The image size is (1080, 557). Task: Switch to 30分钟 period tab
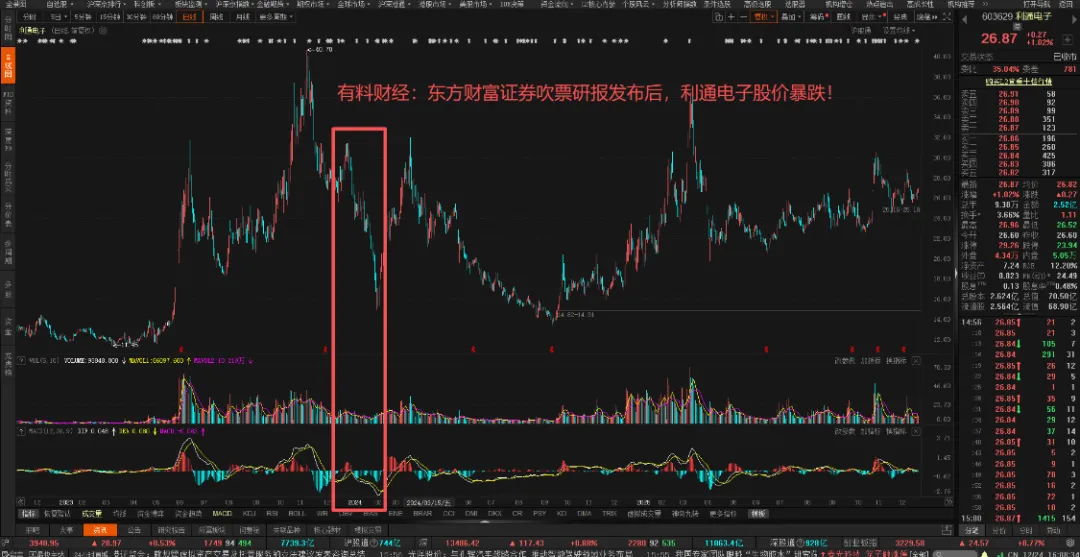click(136, 17)
